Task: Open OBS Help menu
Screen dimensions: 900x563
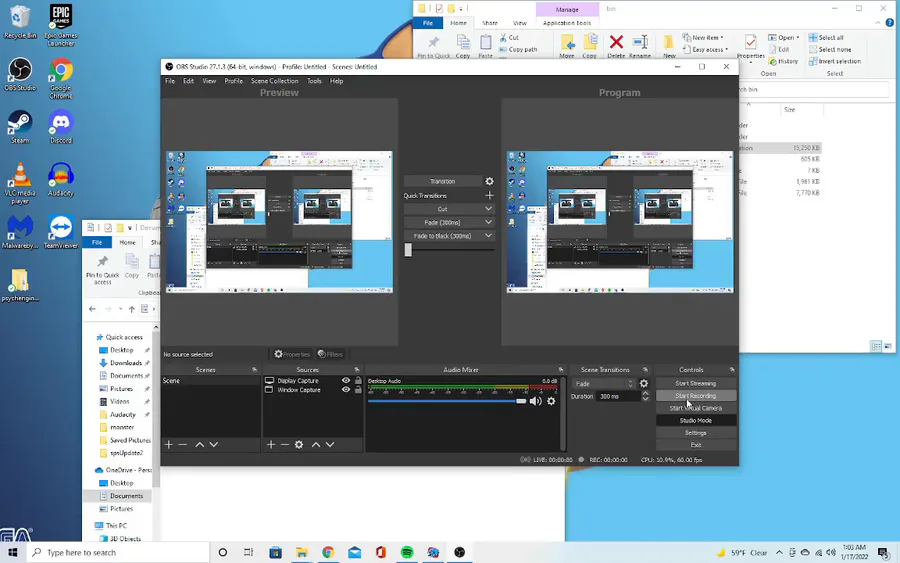Action: click(x=336, y=81)
